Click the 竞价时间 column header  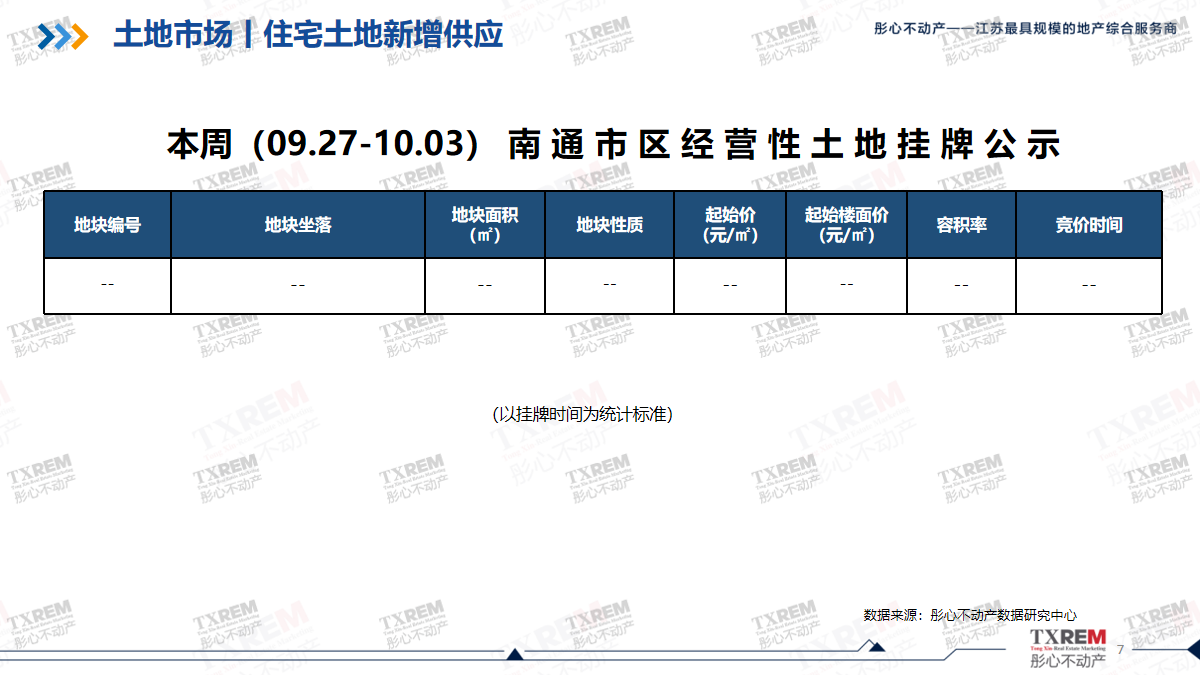(x=1089, y=225)
